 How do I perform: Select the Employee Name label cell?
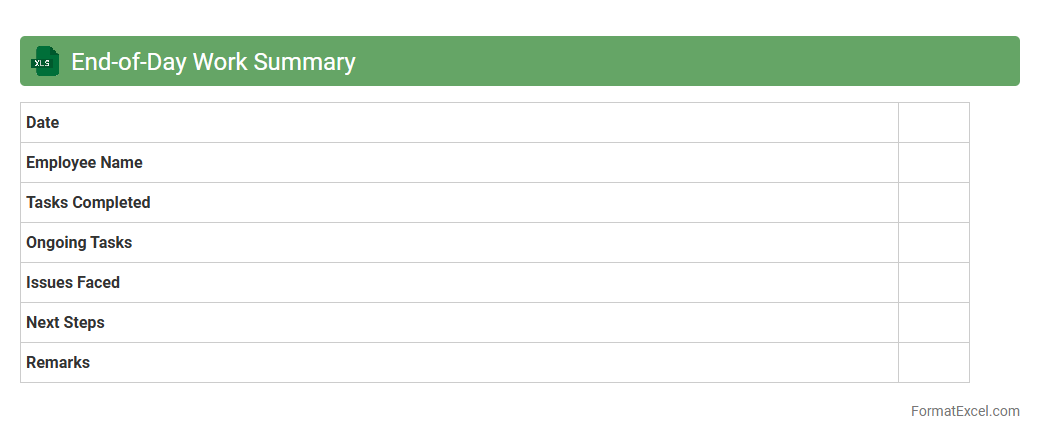click(x=84, y=163)
